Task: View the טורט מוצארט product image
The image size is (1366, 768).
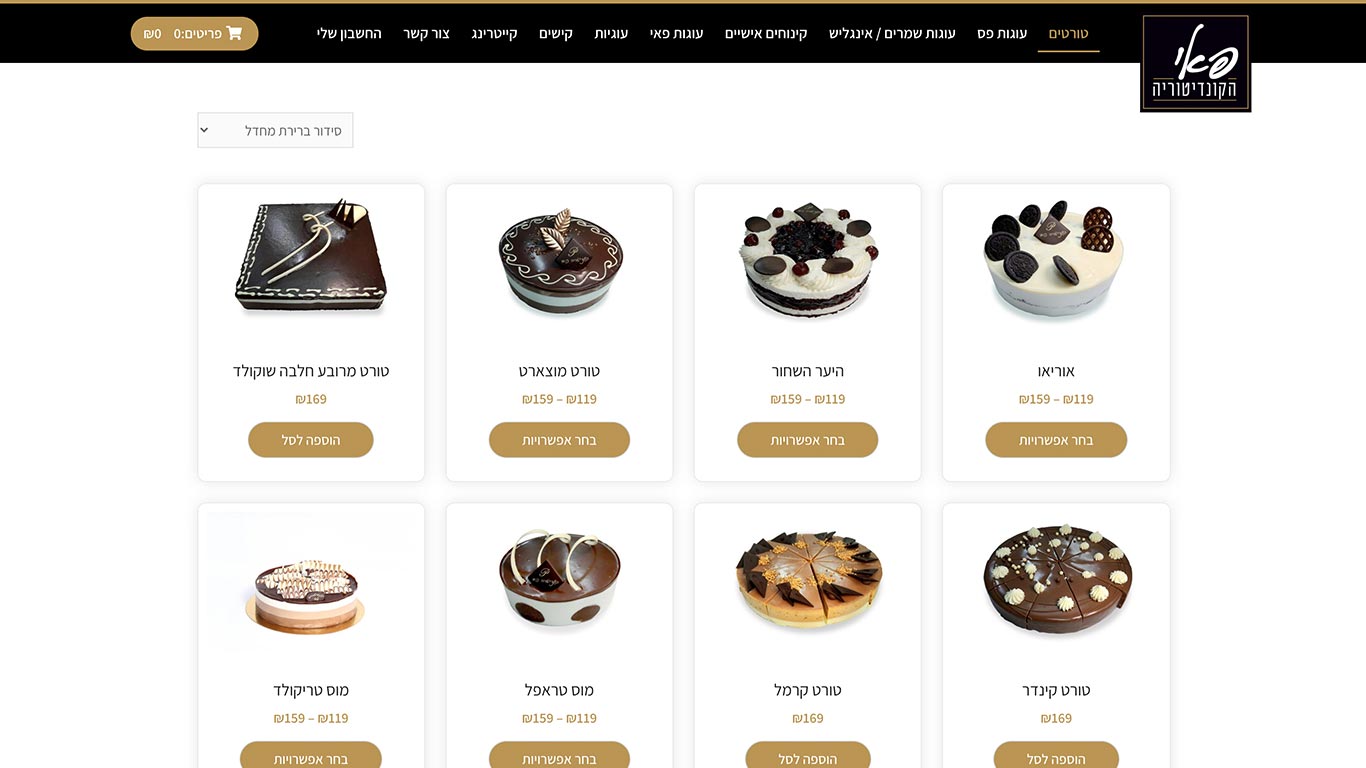Action: click(x=560, y=261)
